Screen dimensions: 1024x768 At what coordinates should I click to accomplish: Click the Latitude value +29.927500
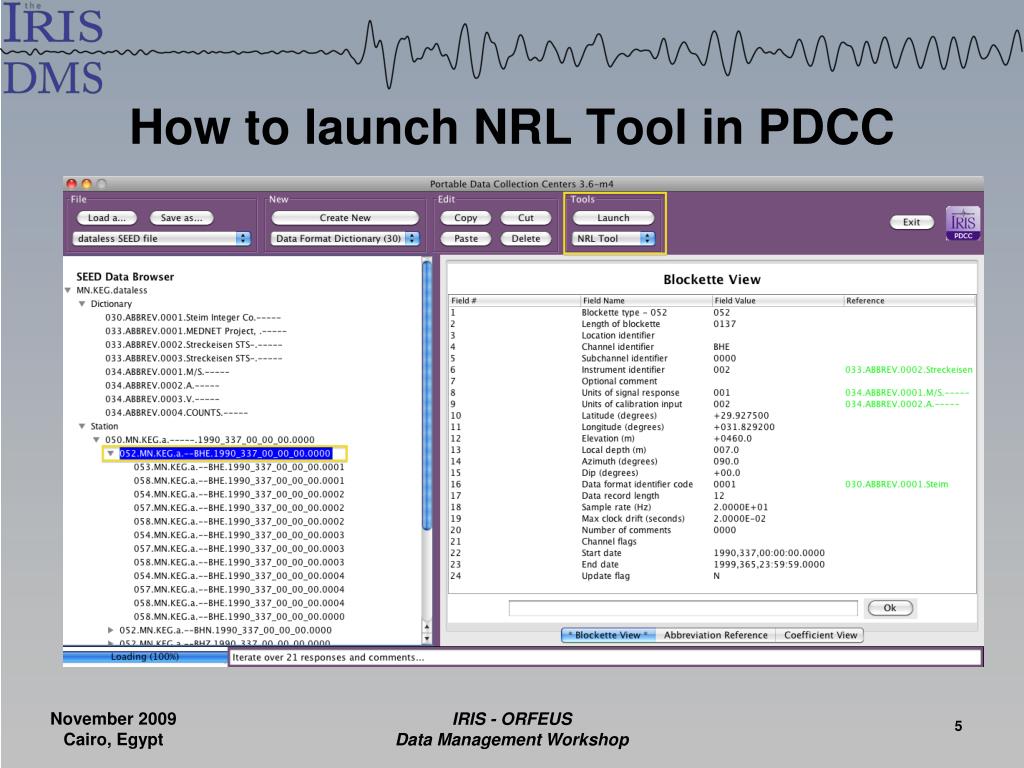741,415
